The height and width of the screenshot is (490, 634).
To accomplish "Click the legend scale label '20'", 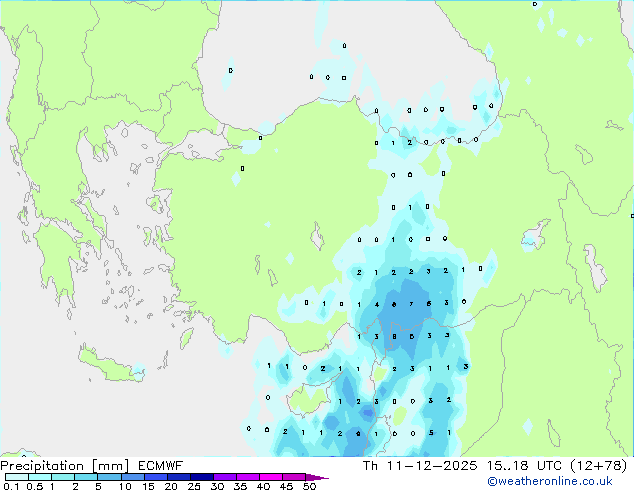I will [x=171, y=486].
